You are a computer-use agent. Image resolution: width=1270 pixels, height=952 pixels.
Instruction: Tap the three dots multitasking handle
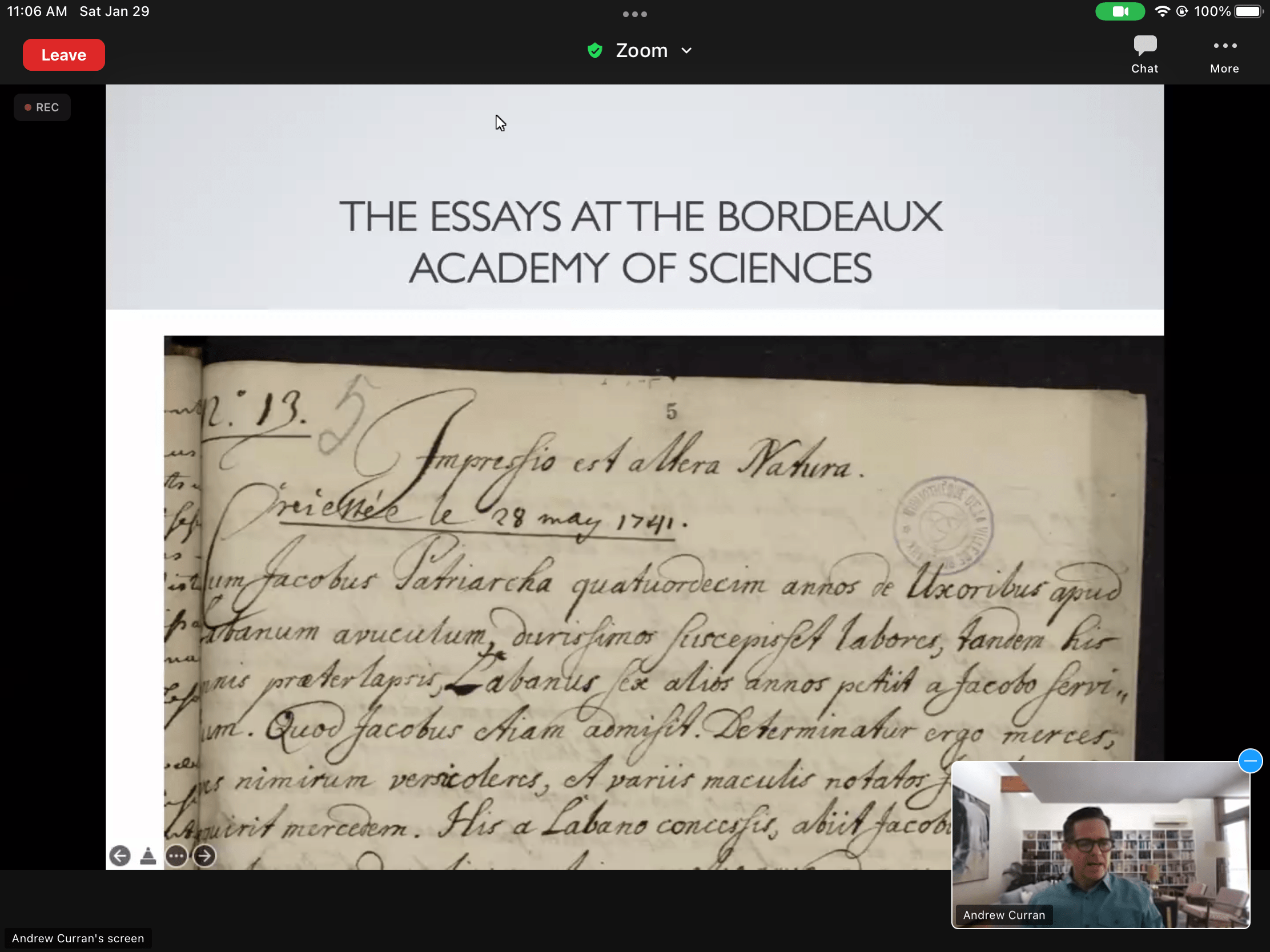click(x=634, y=14)
